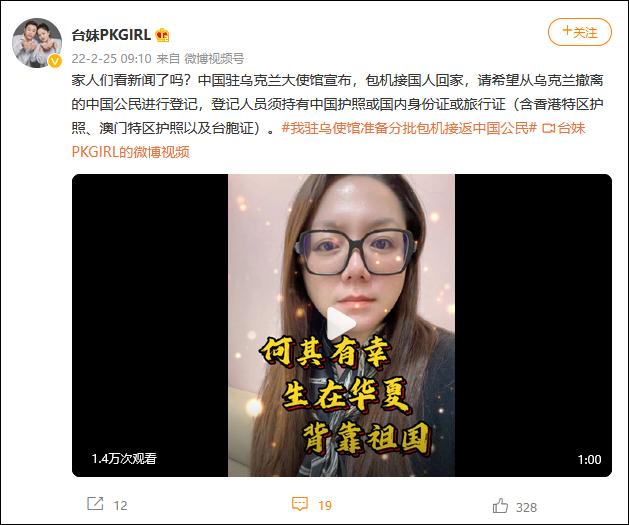Click the crown membership icon beside the username

tap(162, 35)
